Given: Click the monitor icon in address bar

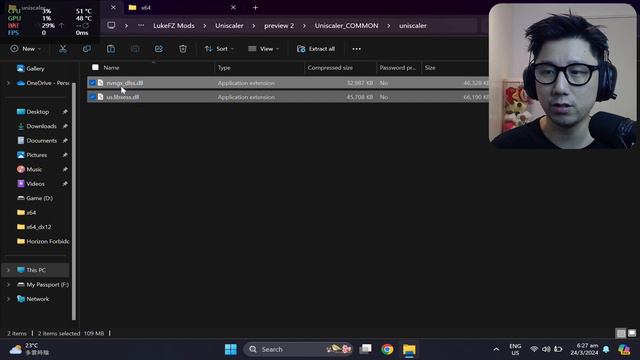Looking at the screenshot, I should [111, 25].
